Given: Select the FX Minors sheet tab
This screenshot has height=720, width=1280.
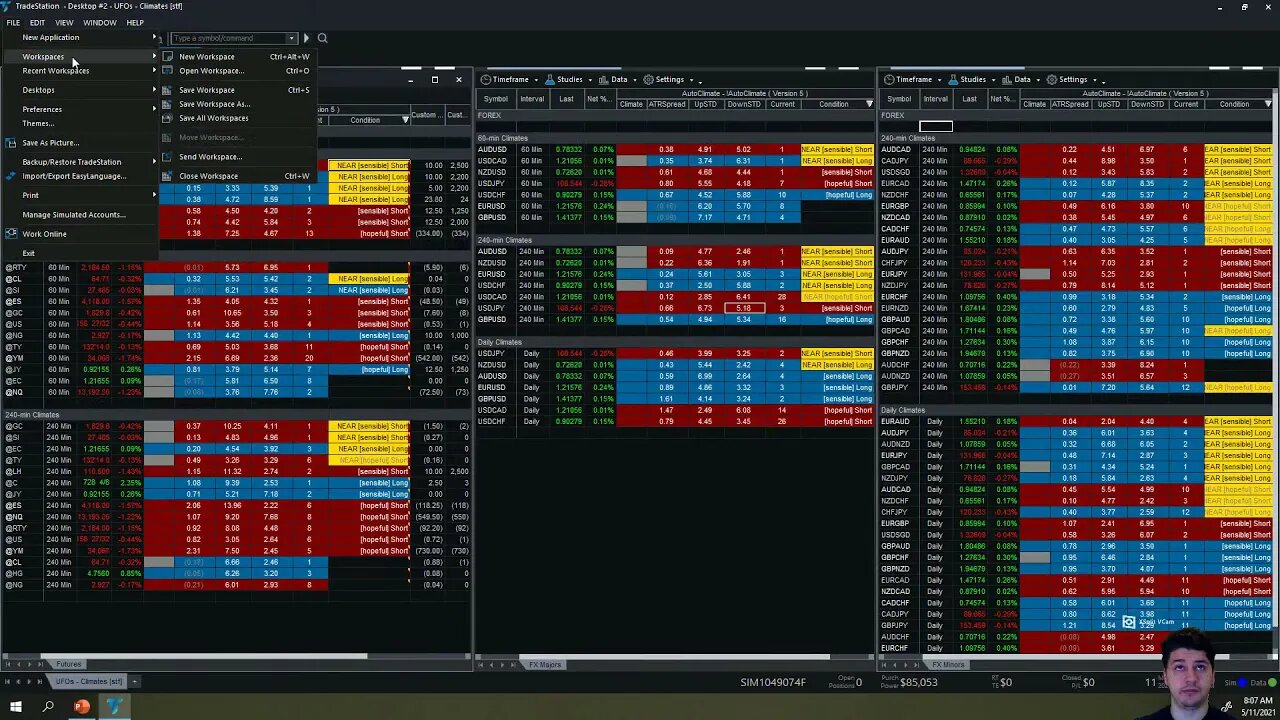Looking at the screenshot, I should point(948,665).
